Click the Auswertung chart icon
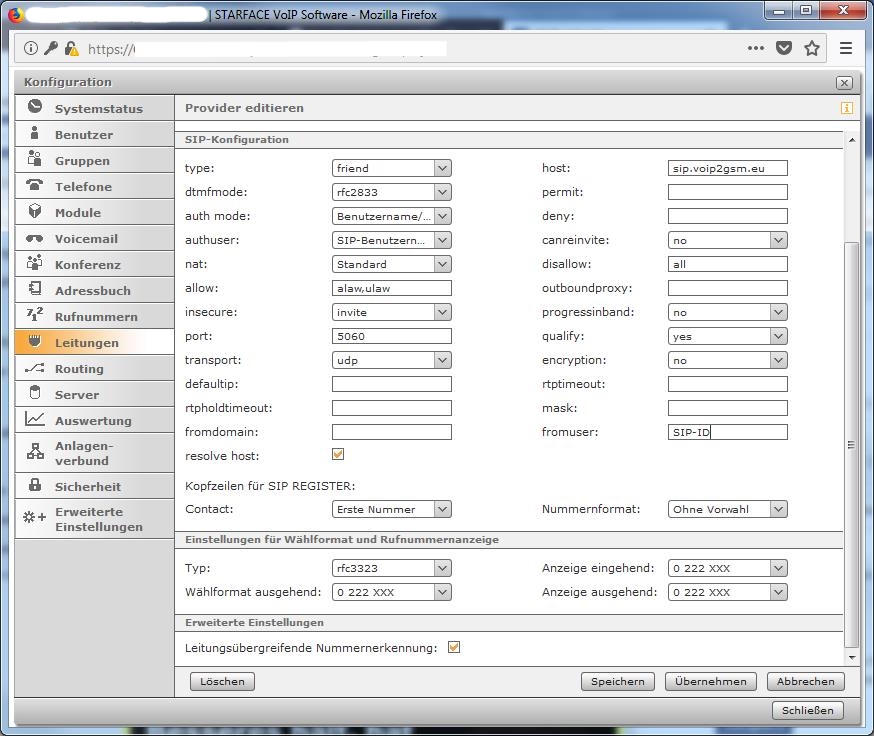This screenshot has width=874, height=736. (35, 420)
